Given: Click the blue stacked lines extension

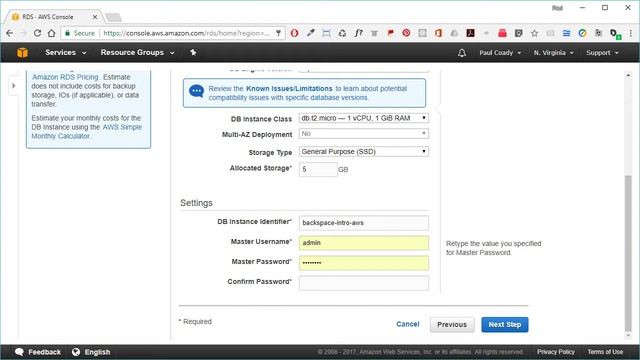Looking at the screenshot, I should click(x=566, y=33).
